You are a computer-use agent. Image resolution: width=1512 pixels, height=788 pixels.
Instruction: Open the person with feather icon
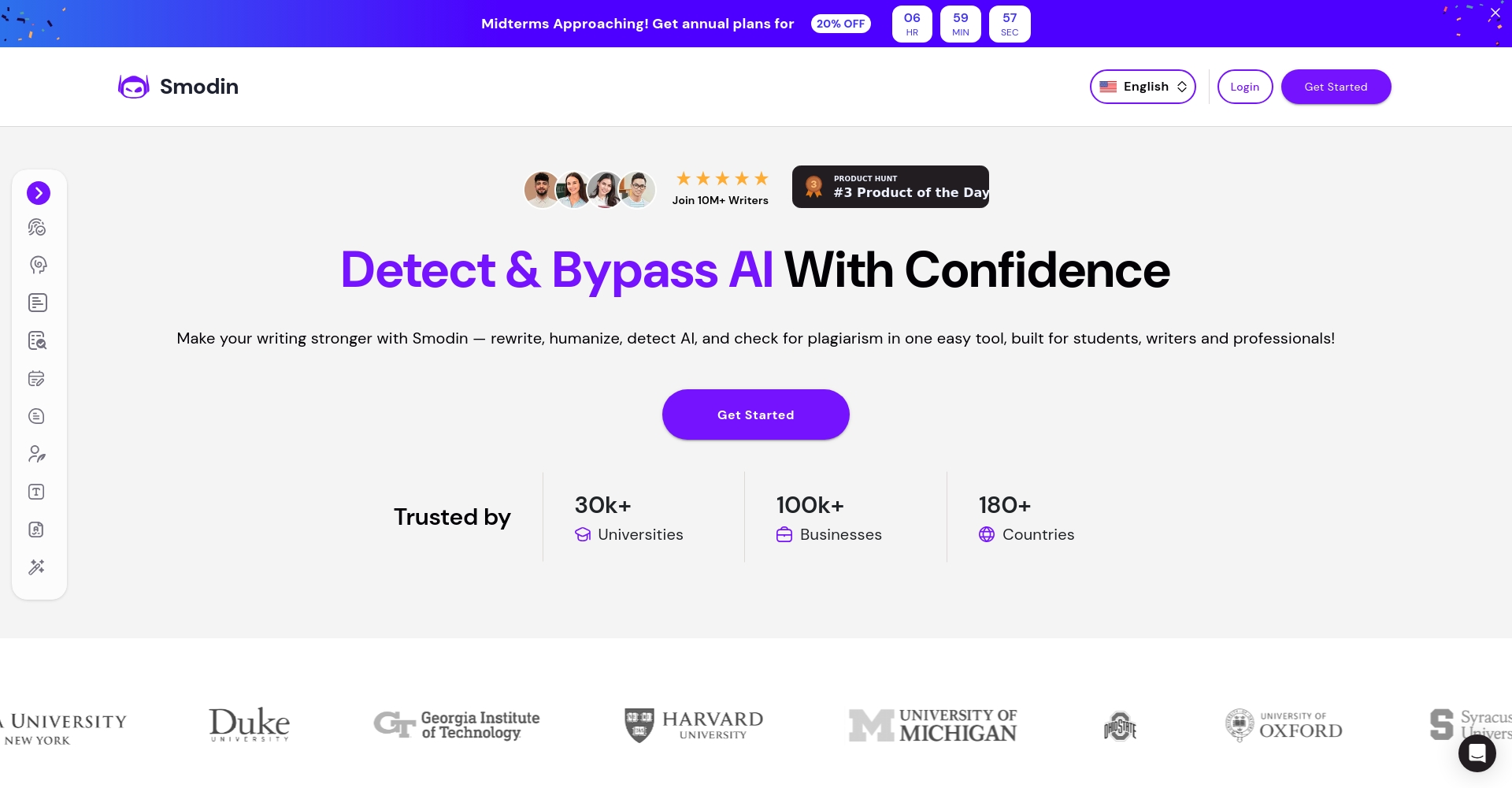(37, 454)
